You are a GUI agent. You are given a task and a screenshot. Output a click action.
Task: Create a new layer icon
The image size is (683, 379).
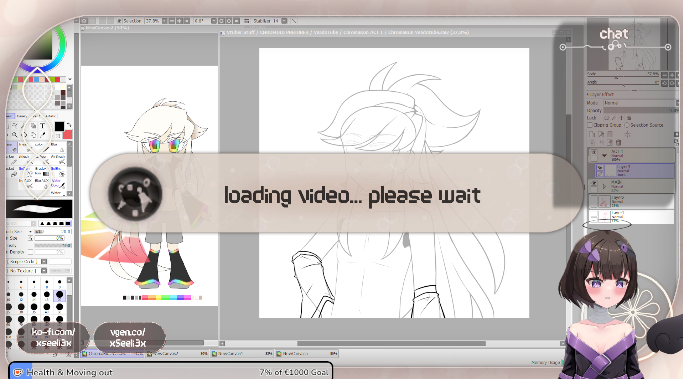point(592,134)
